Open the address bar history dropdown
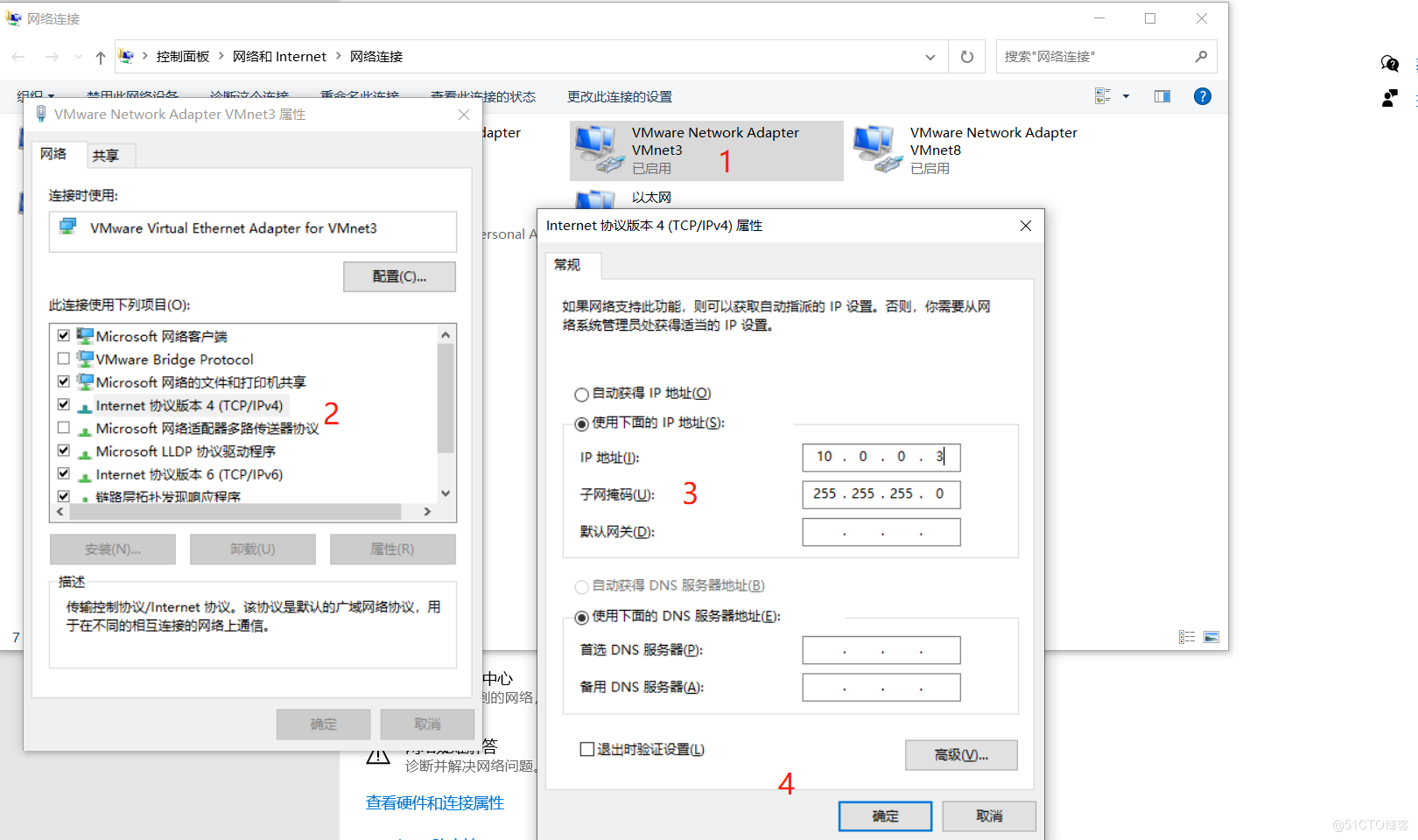Screen dimensions: 1418x840 pos(930,57)
